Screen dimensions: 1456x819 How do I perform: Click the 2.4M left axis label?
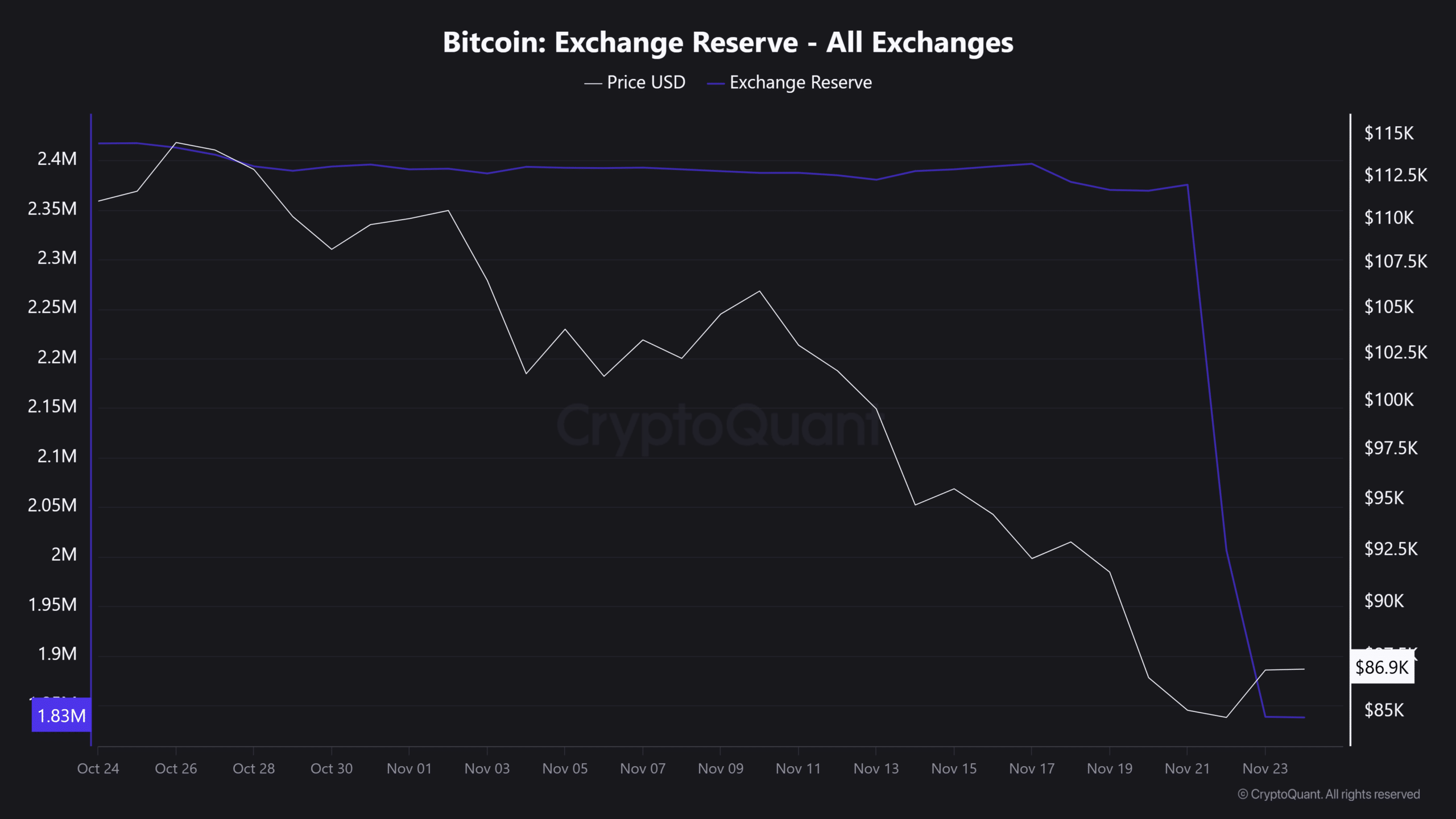click(x=57, y=159)
